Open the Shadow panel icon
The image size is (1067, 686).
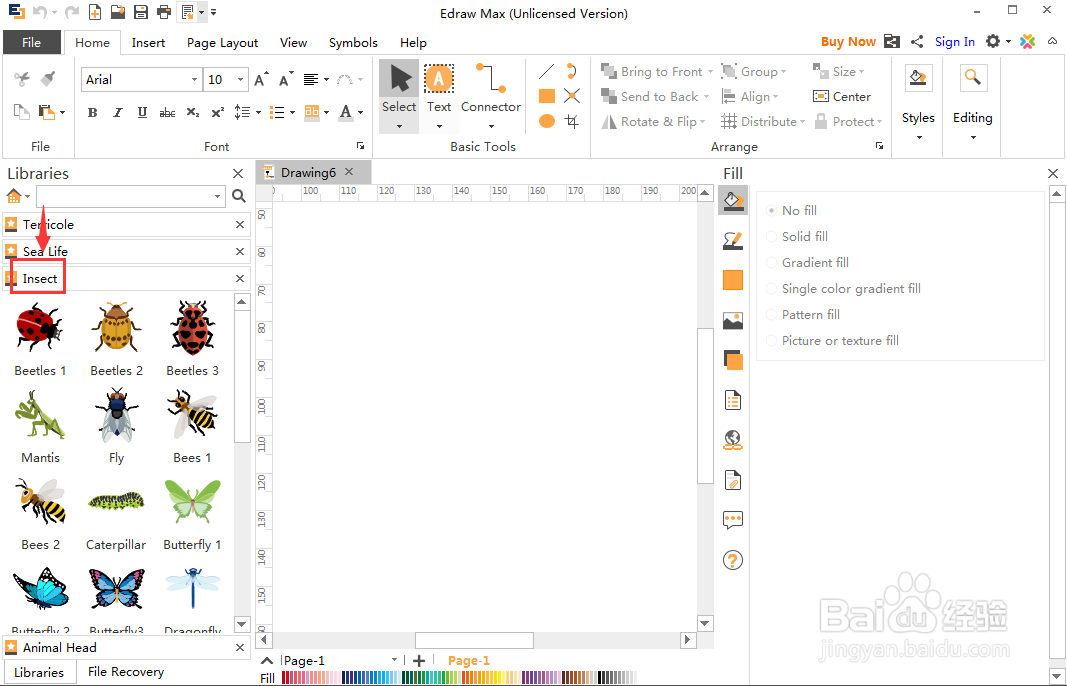[733, 359]
